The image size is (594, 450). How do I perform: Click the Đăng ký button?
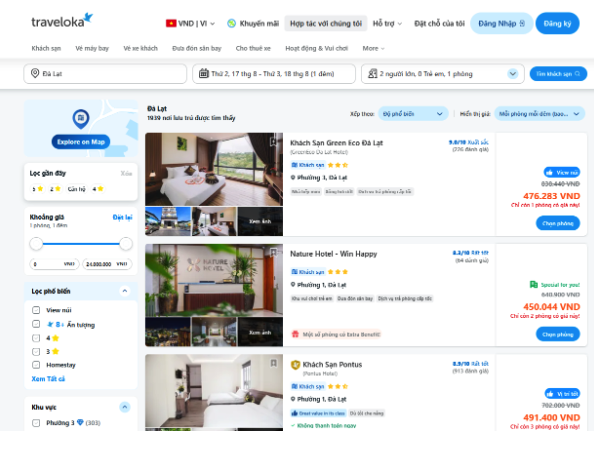[557, 23]
